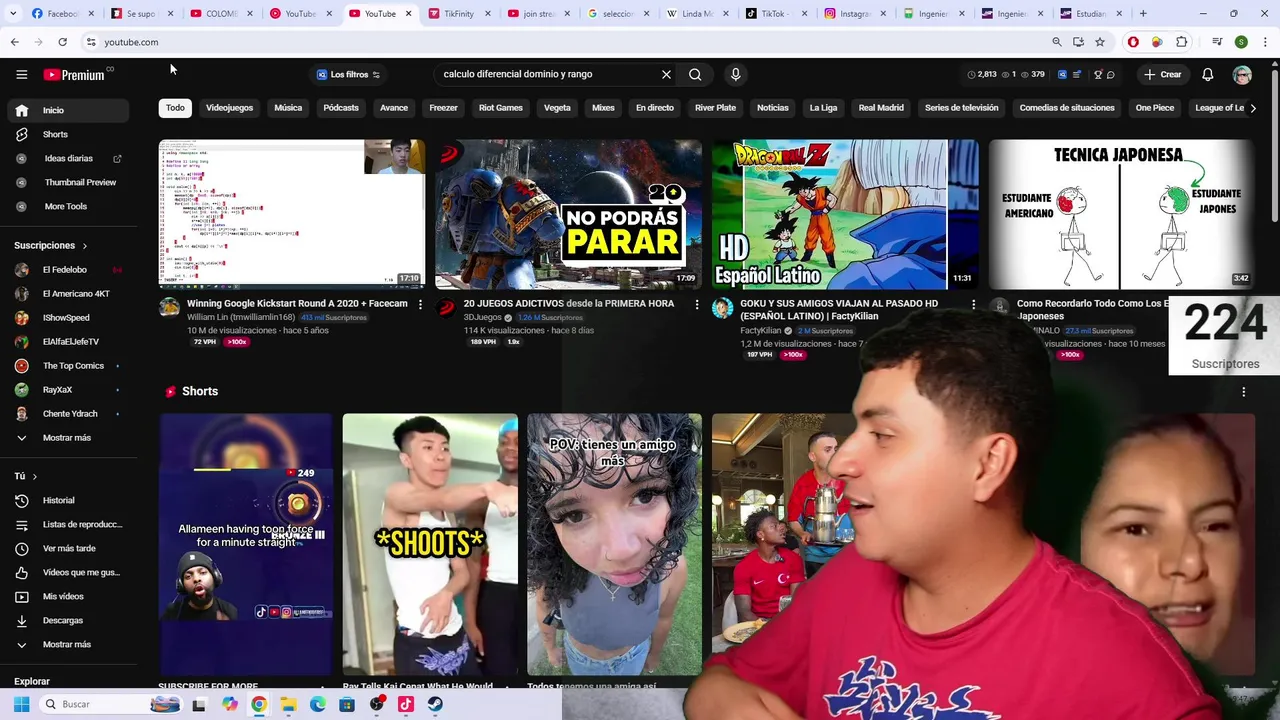This screenshot has height=720, width=1280.
Task: Select the Todo filter chip
Action: click(175, 108)
